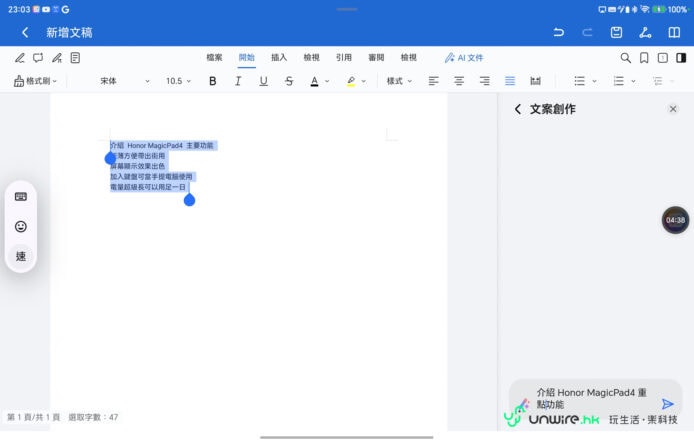The image size is (694, 444).
Task: Open the document outline page icon
Action: pos(75,58)
